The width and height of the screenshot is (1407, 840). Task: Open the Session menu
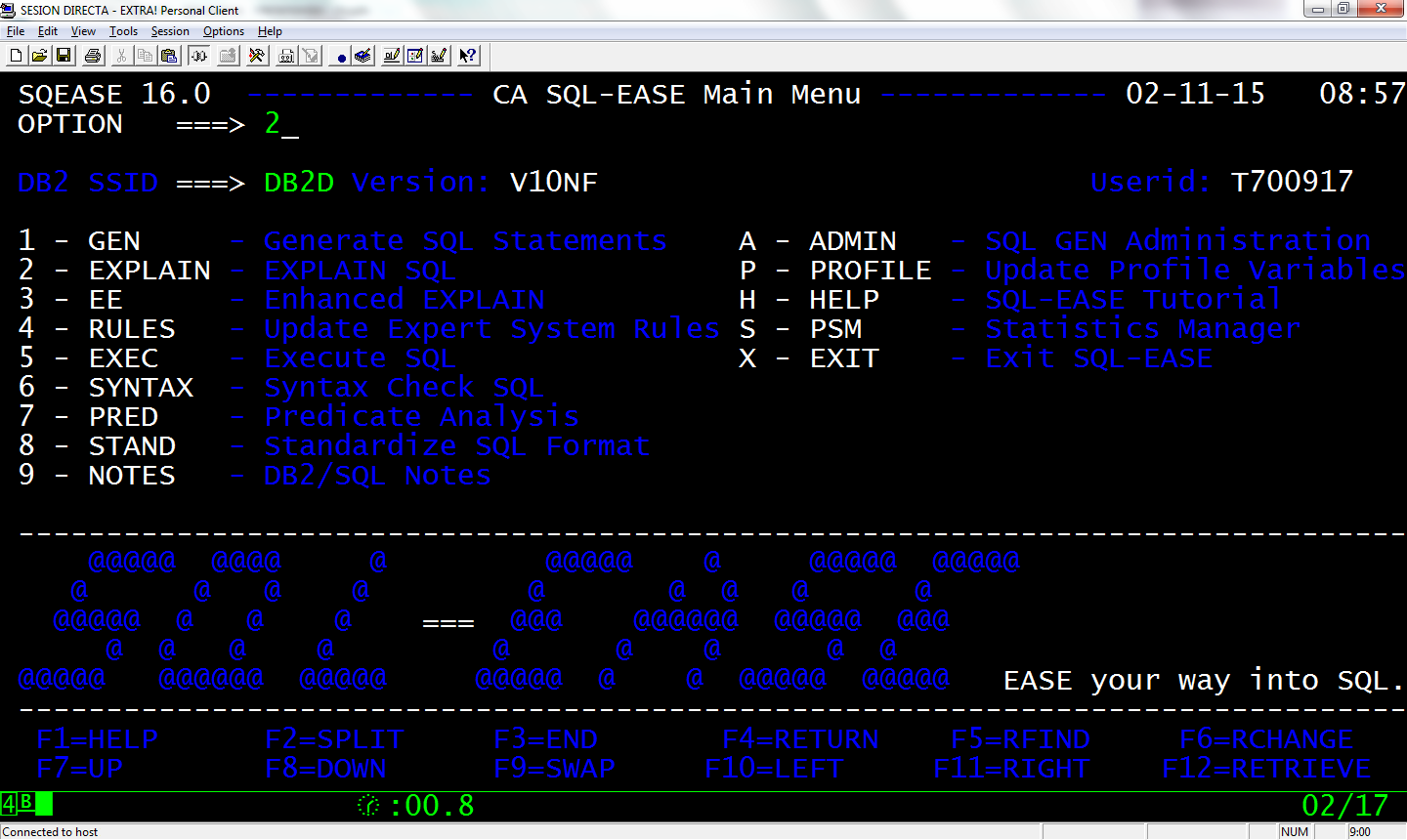pyautogui.click(x=170, y=31)
